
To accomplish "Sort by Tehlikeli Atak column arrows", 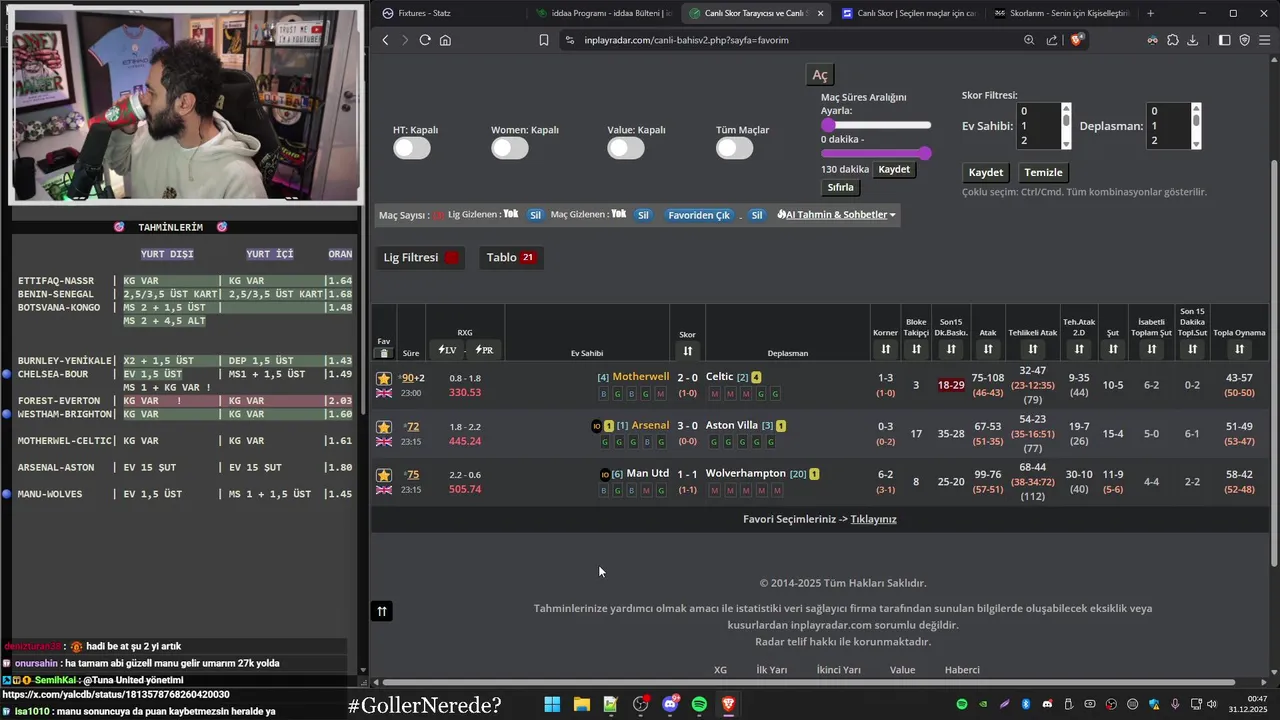I will click(x=1032, y=349).
